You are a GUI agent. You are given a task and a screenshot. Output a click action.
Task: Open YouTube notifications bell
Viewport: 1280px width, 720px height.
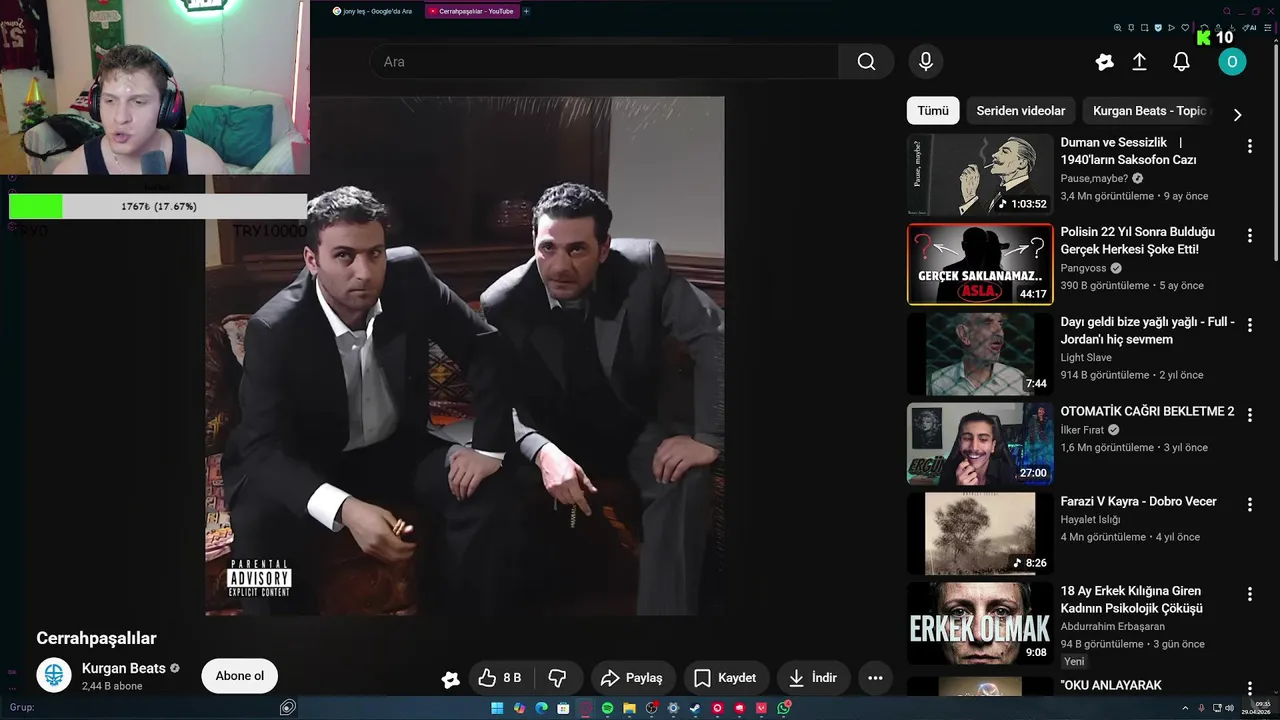coord(1181,62)
